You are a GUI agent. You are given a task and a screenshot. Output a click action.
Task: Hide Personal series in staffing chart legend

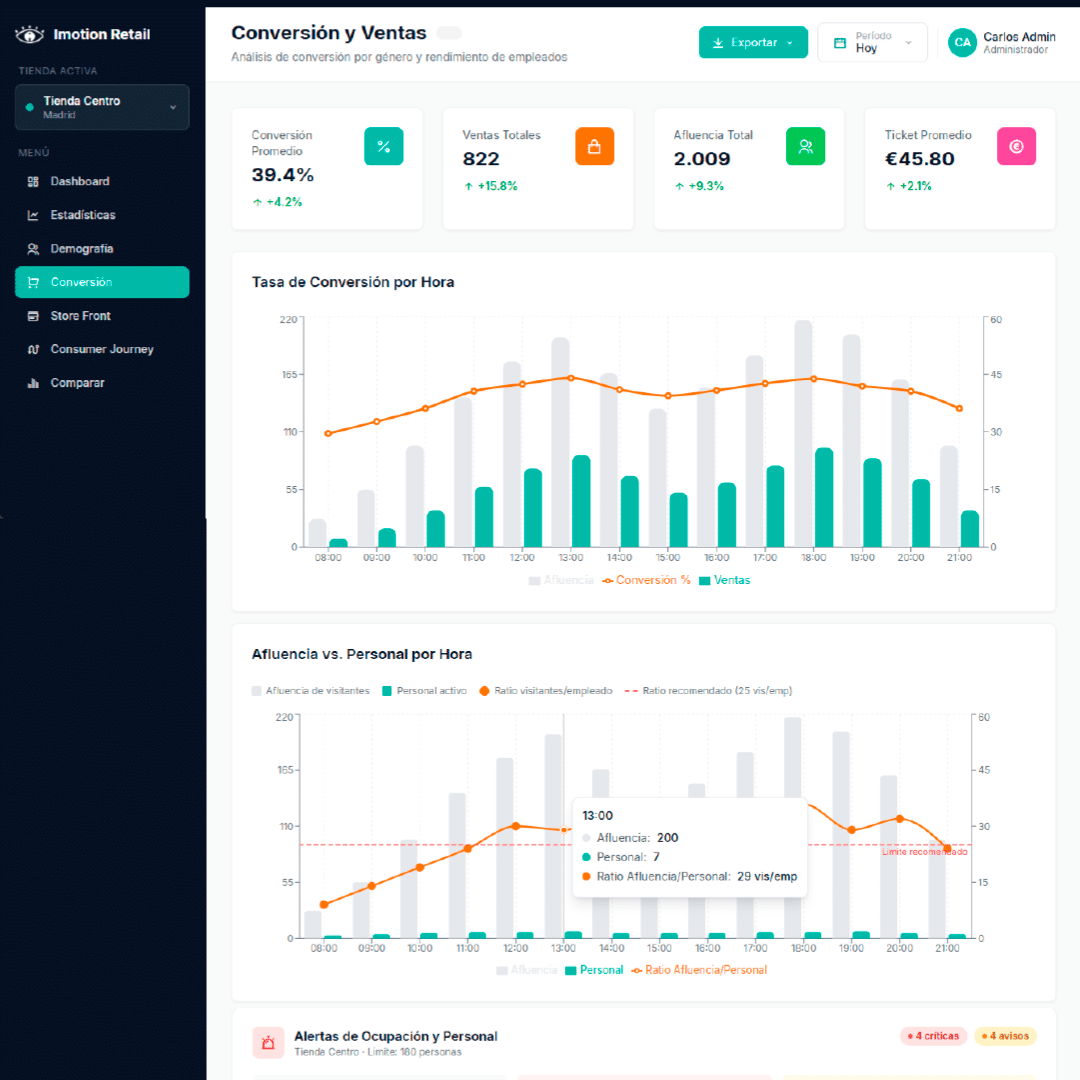click(x=594, y=970)
